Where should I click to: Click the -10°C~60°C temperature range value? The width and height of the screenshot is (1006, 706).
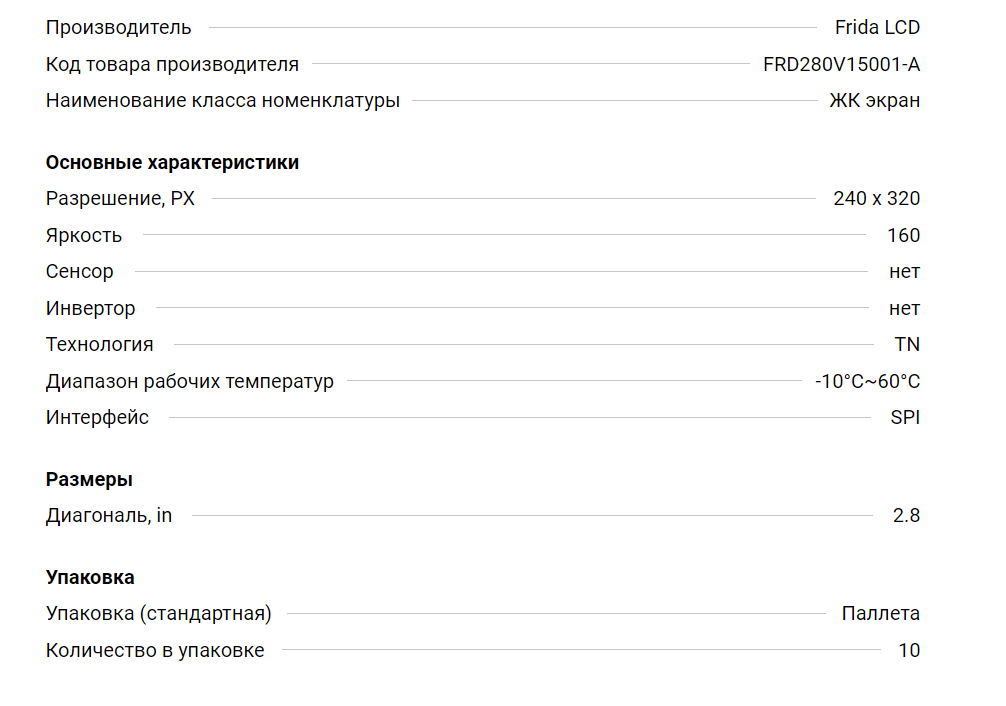(x=867, y=382)
